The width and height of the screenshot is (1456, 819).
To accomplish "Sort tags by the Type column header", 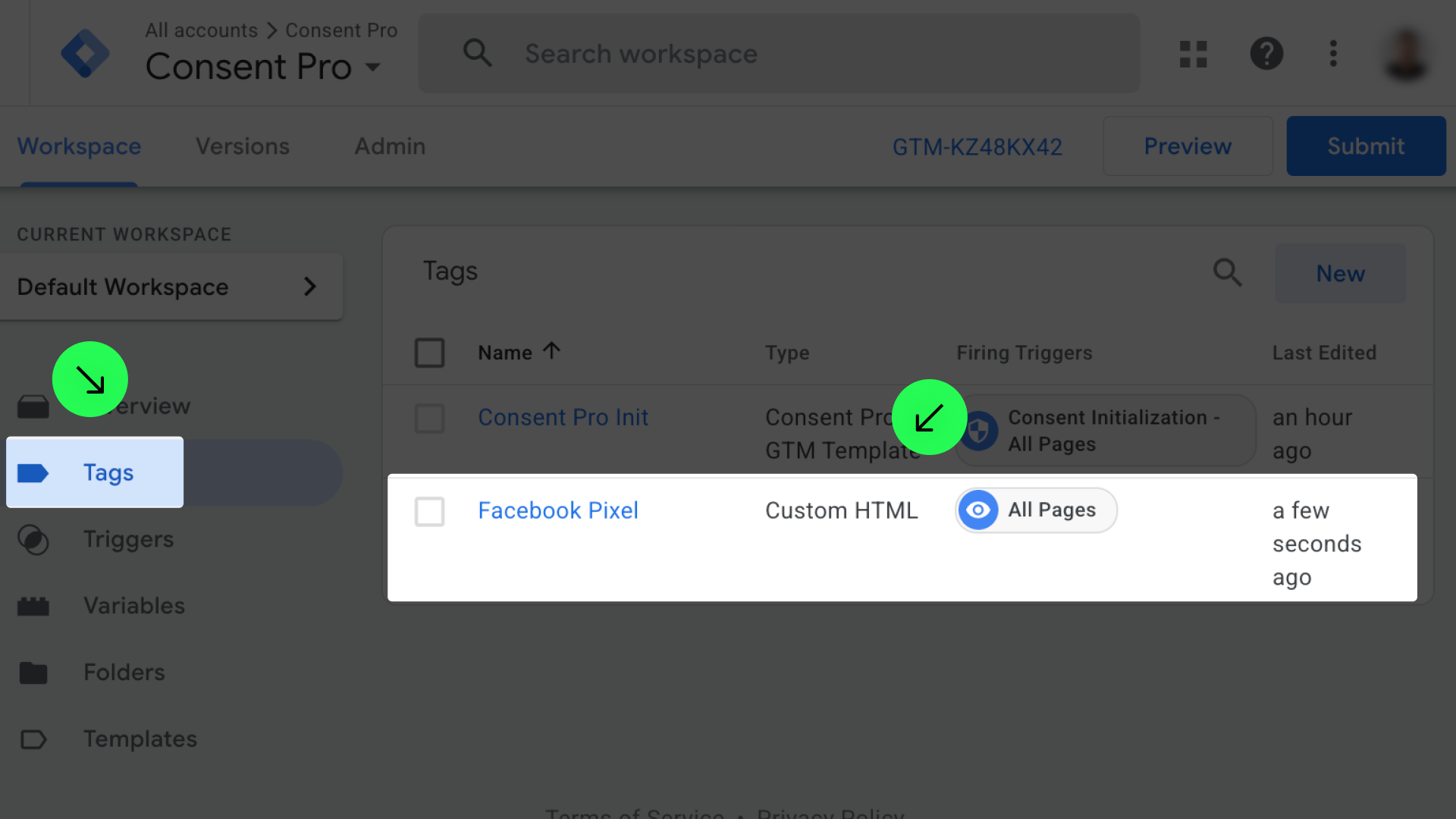I will (787, 353).
